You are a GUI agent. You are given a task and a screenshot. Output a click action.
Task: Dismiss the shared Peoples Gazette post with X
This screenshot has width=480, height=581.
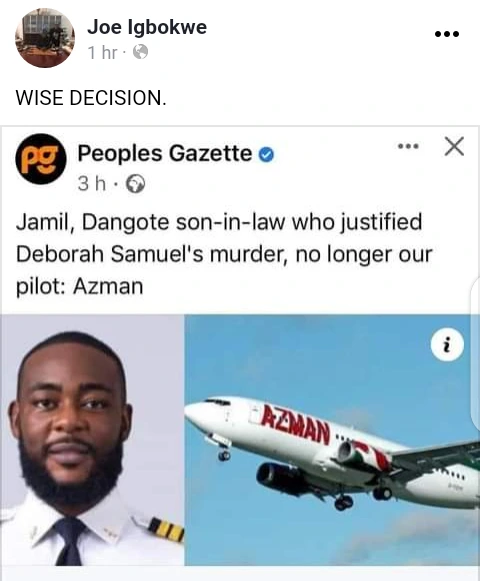454,146
